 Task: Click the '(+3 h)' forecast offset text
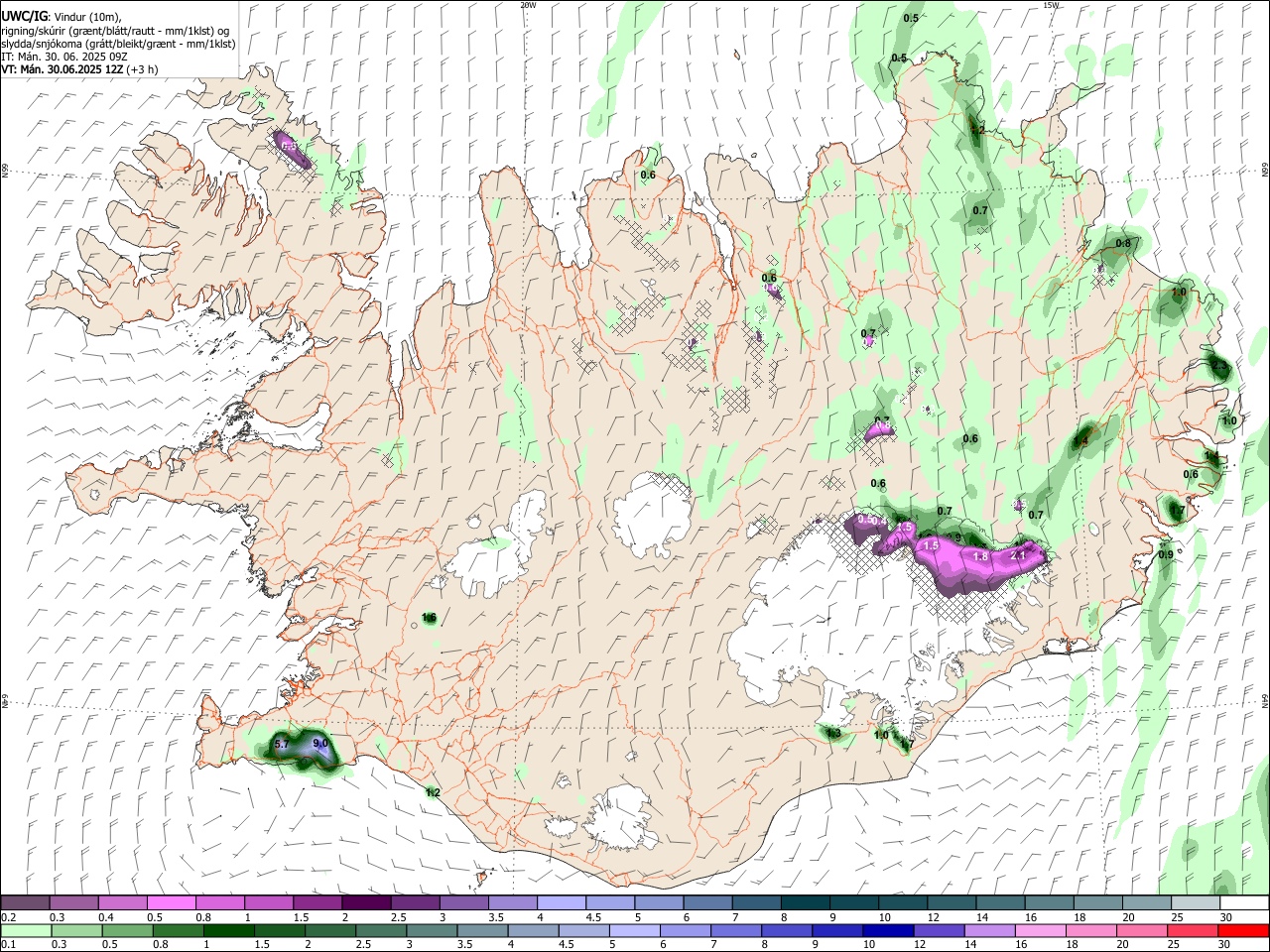pos(142,69)
